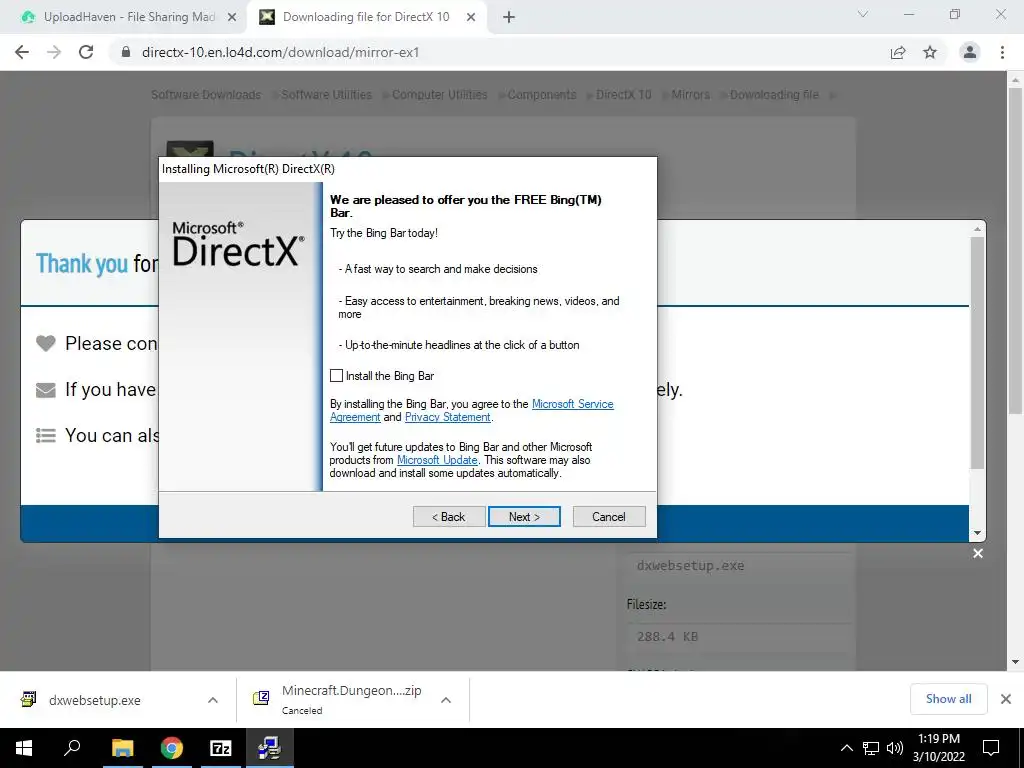Click the Next button in DirectX installer
1024x768 pixels.
524,517
